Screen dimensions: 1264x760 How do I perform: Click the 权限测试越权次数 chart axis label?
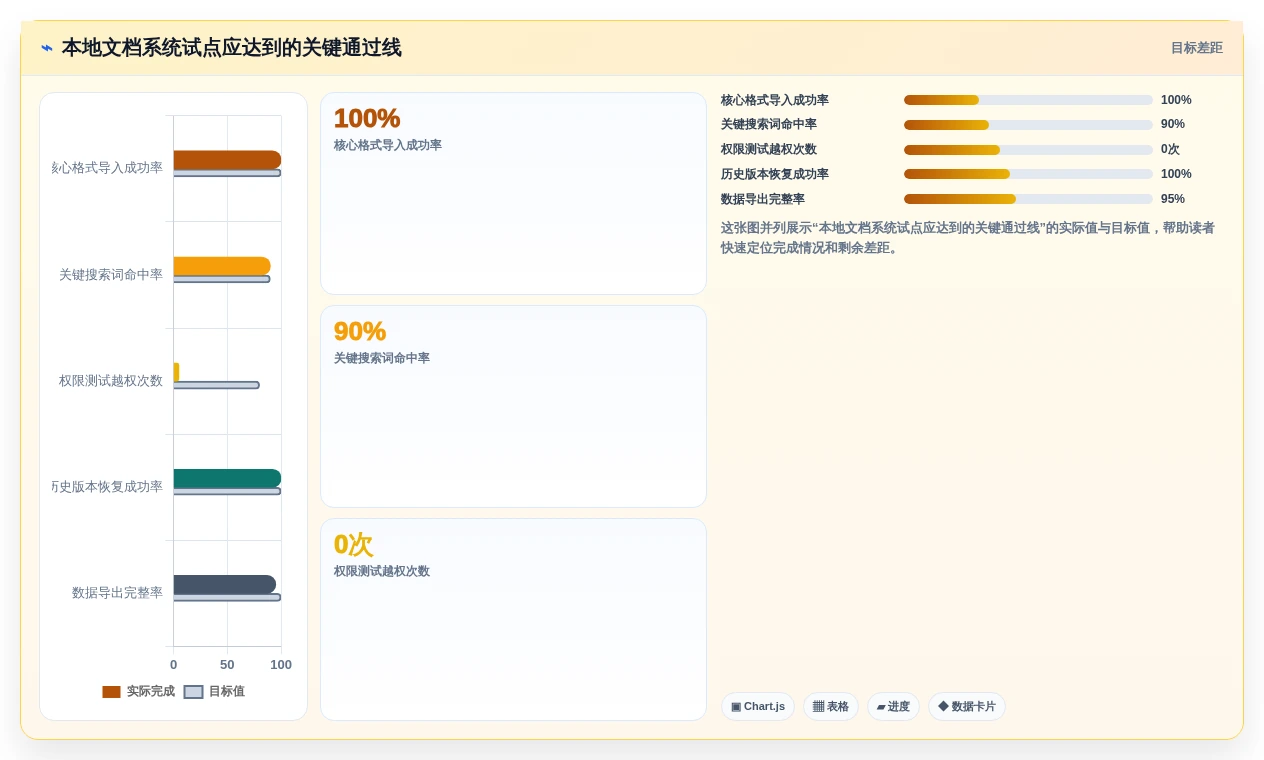click(111, 381)
